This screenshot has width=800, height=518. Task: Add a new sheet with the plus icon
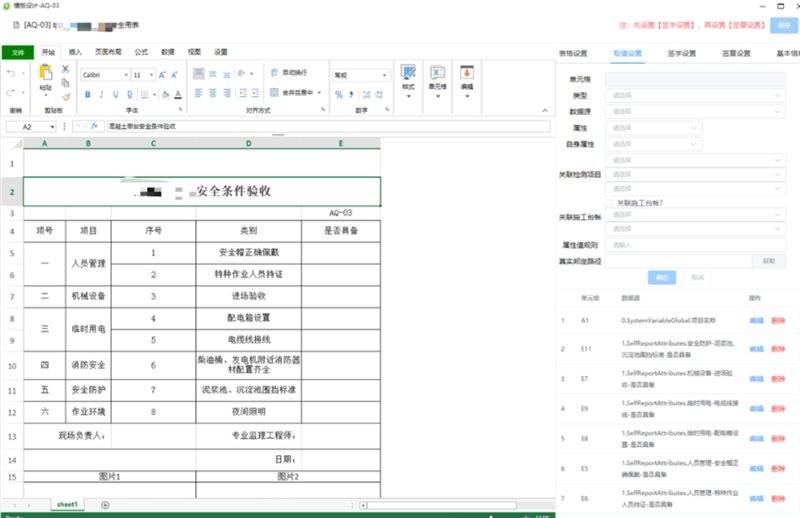click(x=105, y=505)
